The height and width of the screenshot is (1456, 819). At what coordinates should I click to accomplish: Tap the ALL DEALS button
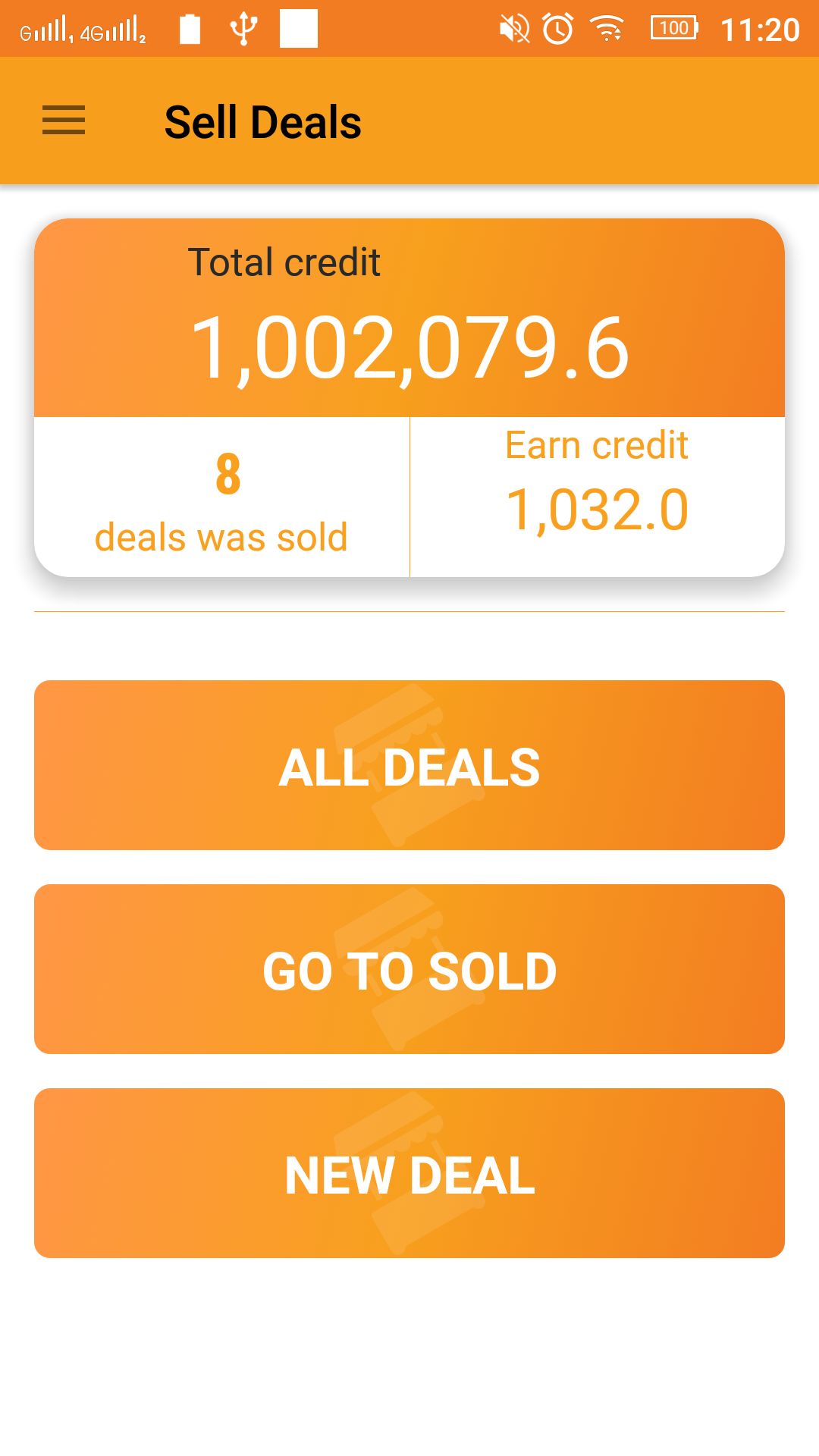point(409,765)
